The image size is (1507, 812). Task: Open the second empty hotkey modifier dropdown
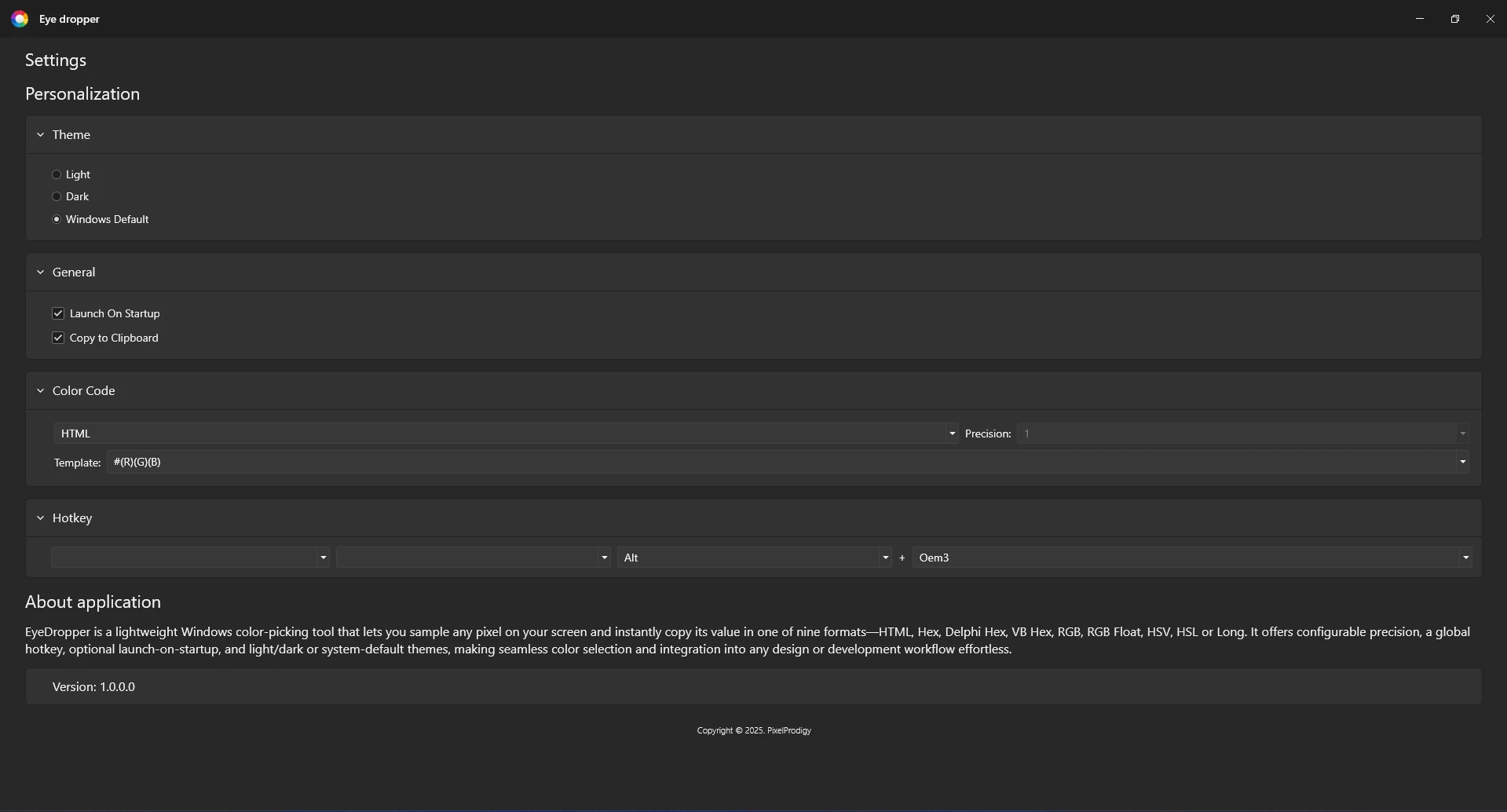click(474, 558)
